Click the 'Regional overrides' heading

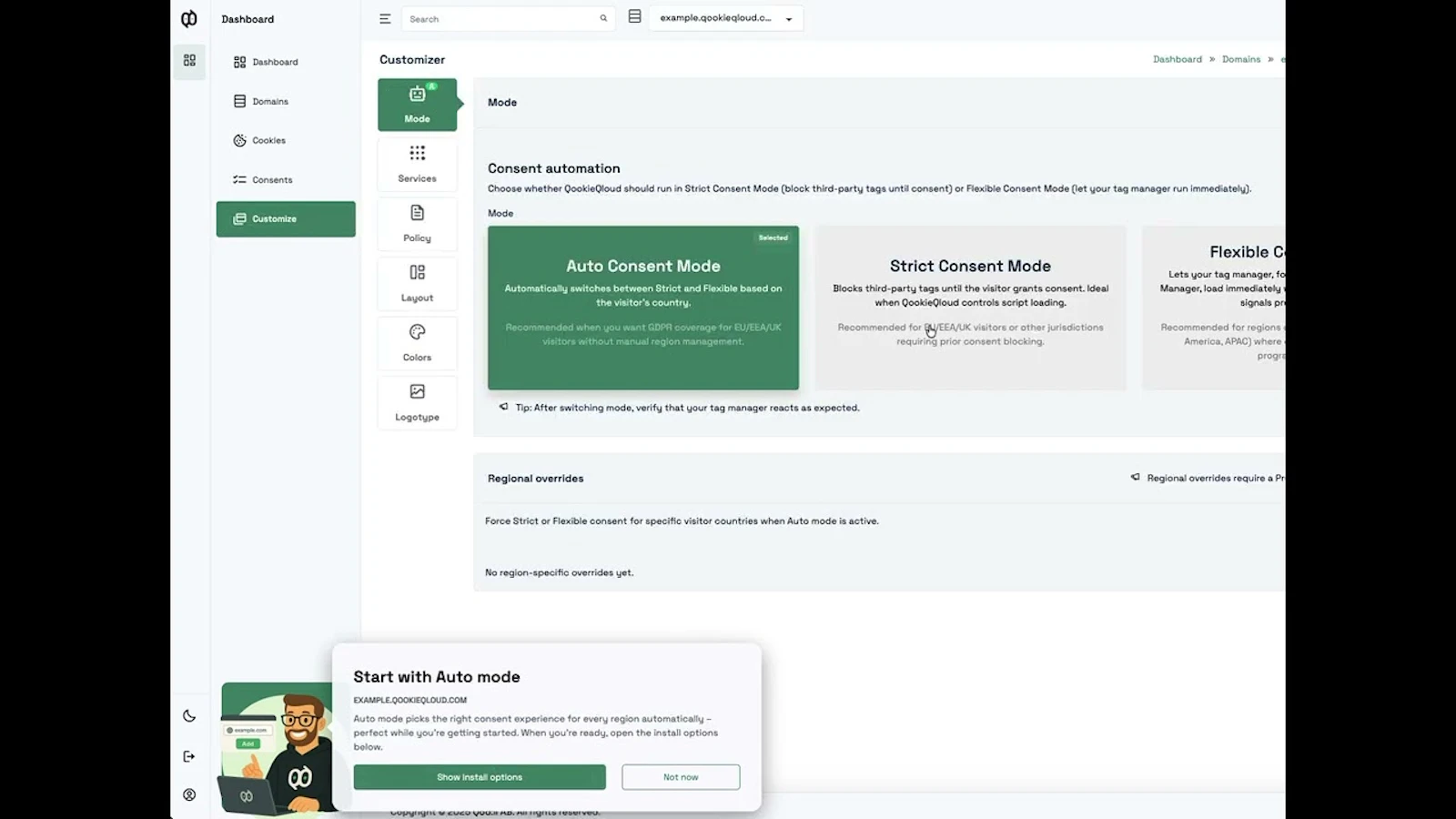536,479
